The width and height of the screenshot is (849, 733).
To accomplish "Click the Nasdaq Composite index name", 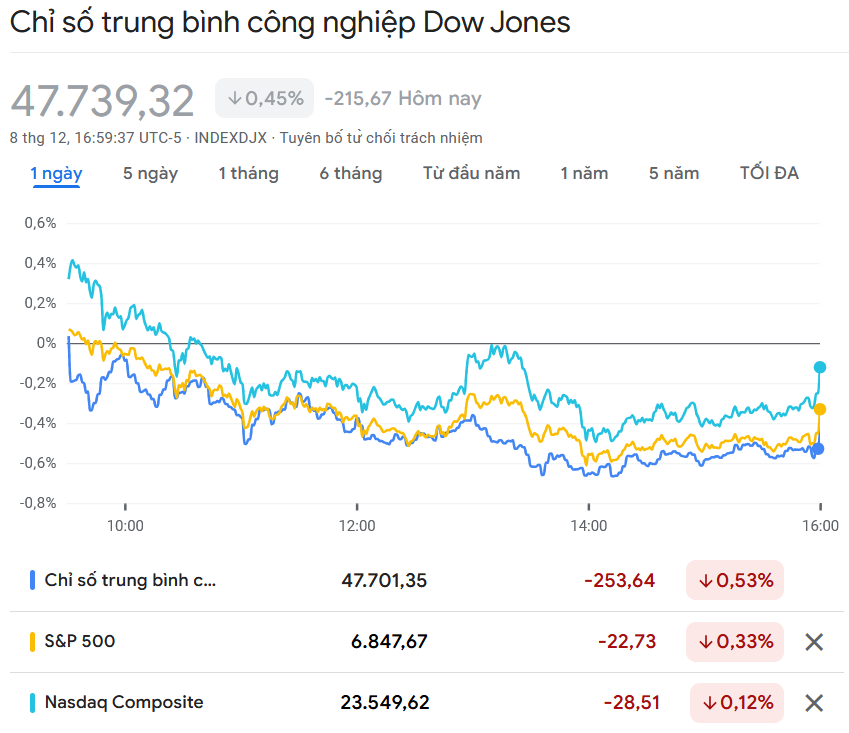I will [x=124, y=702].
